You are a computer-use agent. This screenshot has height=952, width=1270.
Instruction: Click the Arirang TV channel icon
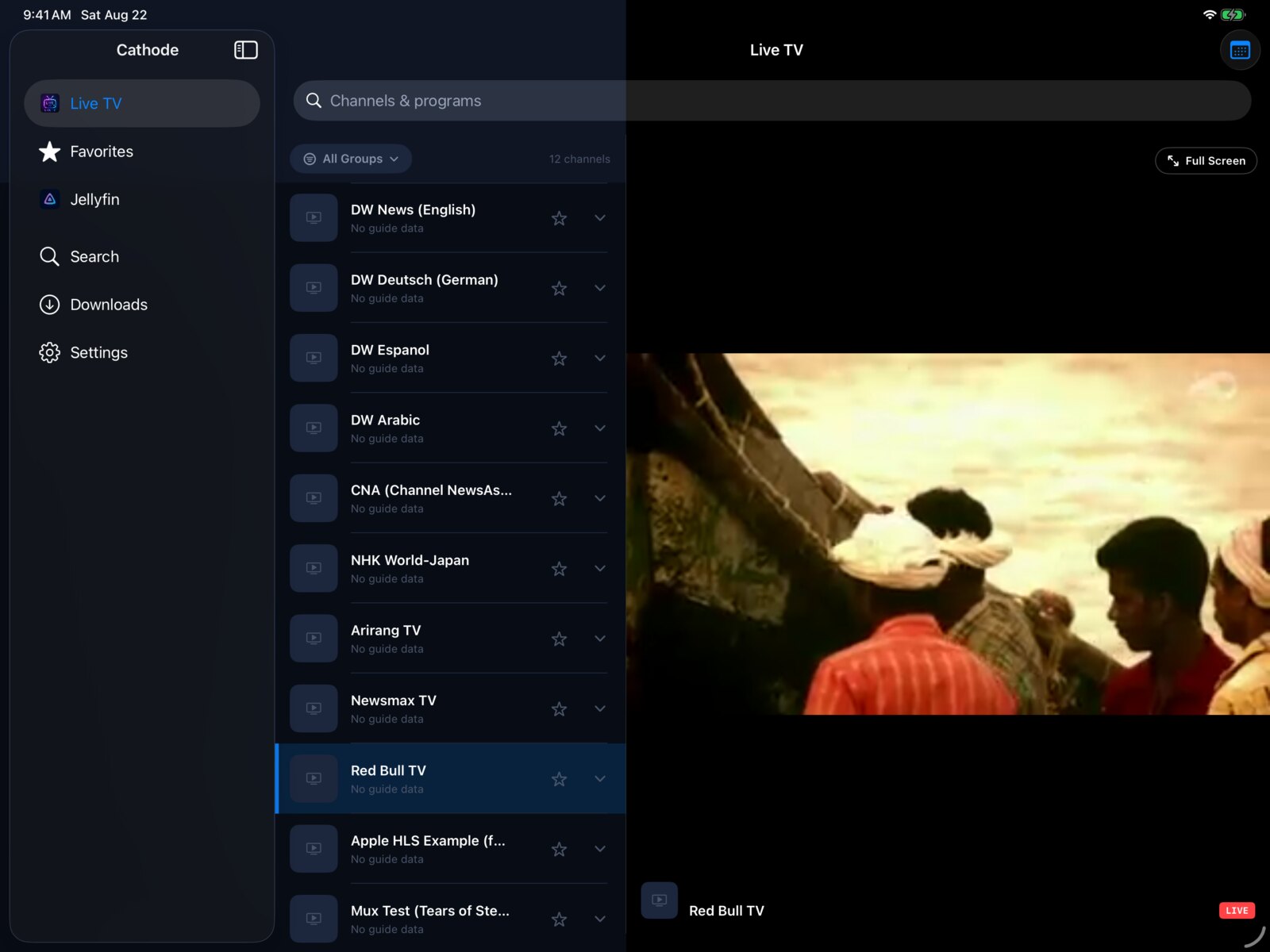pyautogui.click(x=314, y=638)
